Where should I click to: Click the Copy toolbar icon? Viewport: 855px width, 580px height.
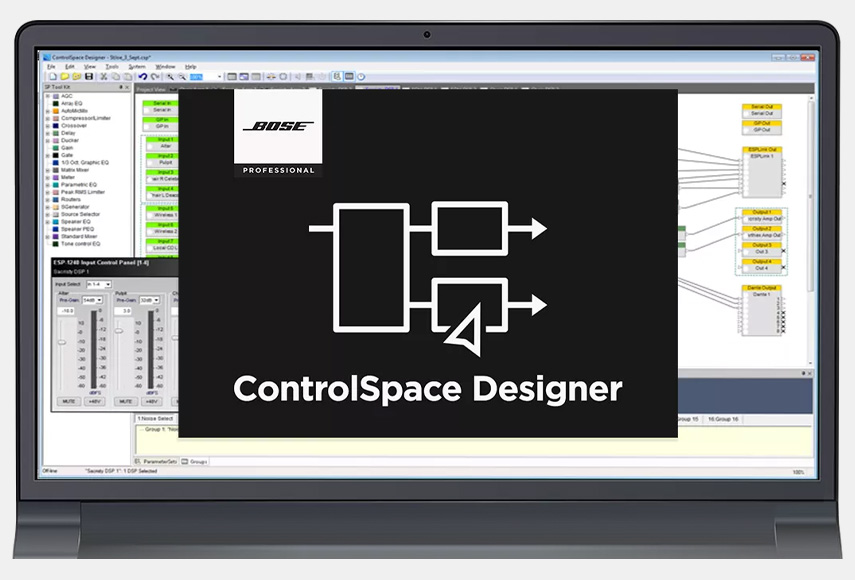[116, 77]
